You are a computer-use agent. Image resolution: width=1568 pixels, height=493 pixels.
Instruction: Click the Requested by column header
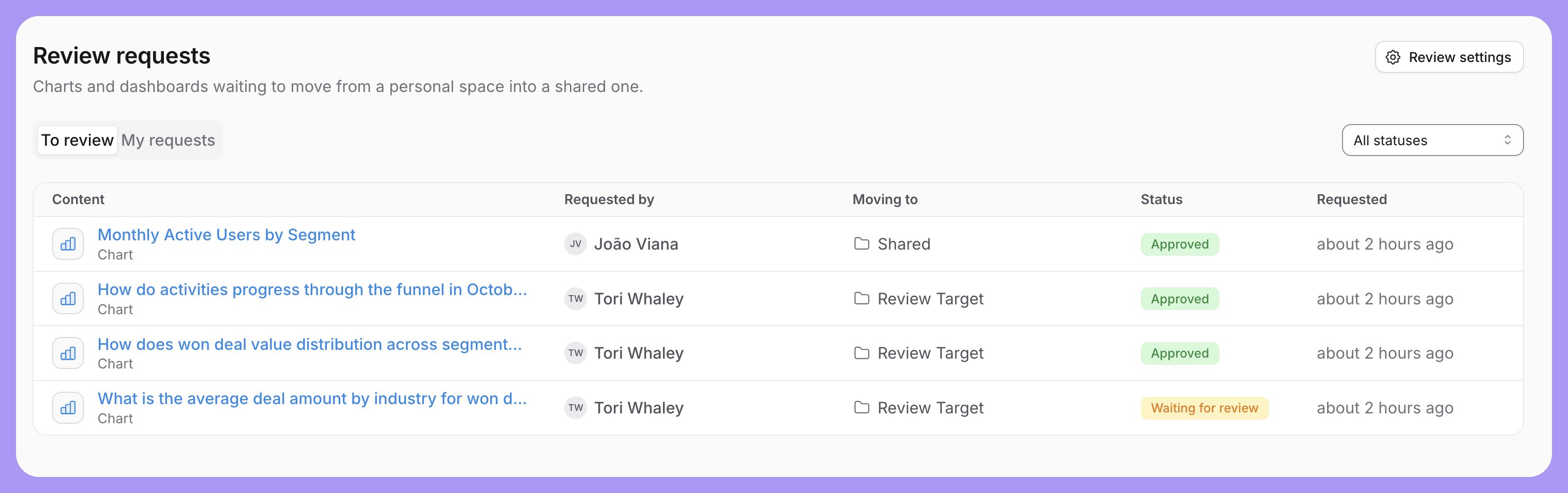coord(609,199)
